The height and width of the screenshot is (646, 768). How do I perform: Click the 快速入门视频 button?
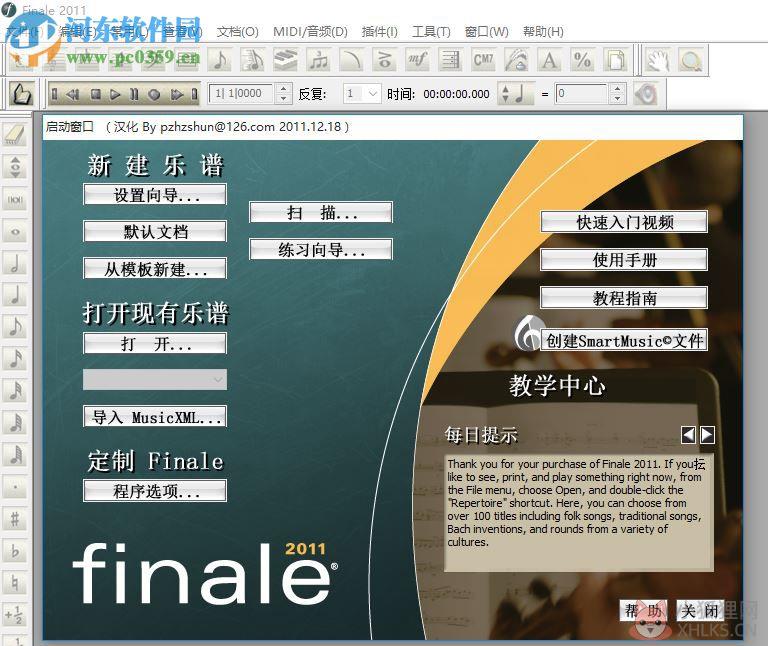coord(624,222)
